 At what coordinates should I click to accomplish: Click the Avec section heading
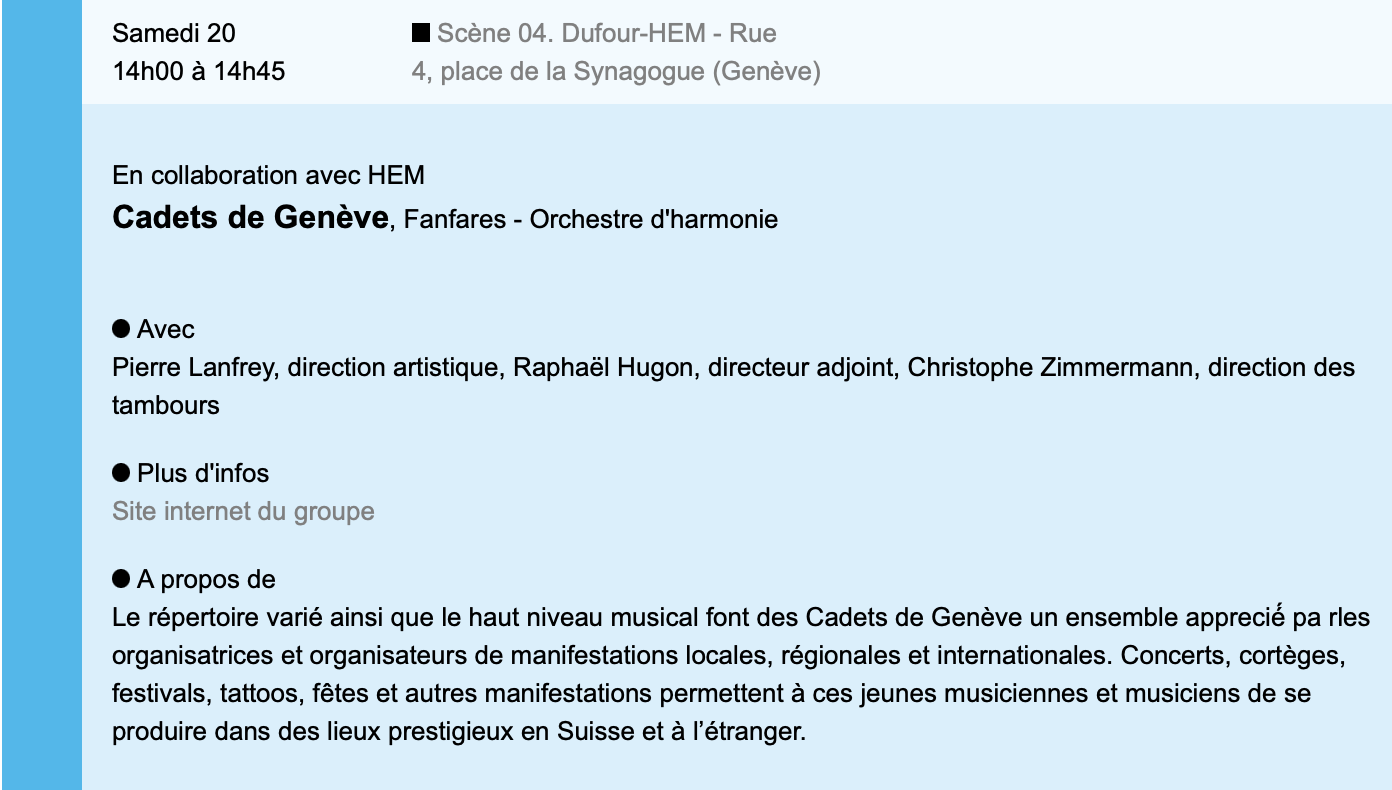click(x=166, y=329)
